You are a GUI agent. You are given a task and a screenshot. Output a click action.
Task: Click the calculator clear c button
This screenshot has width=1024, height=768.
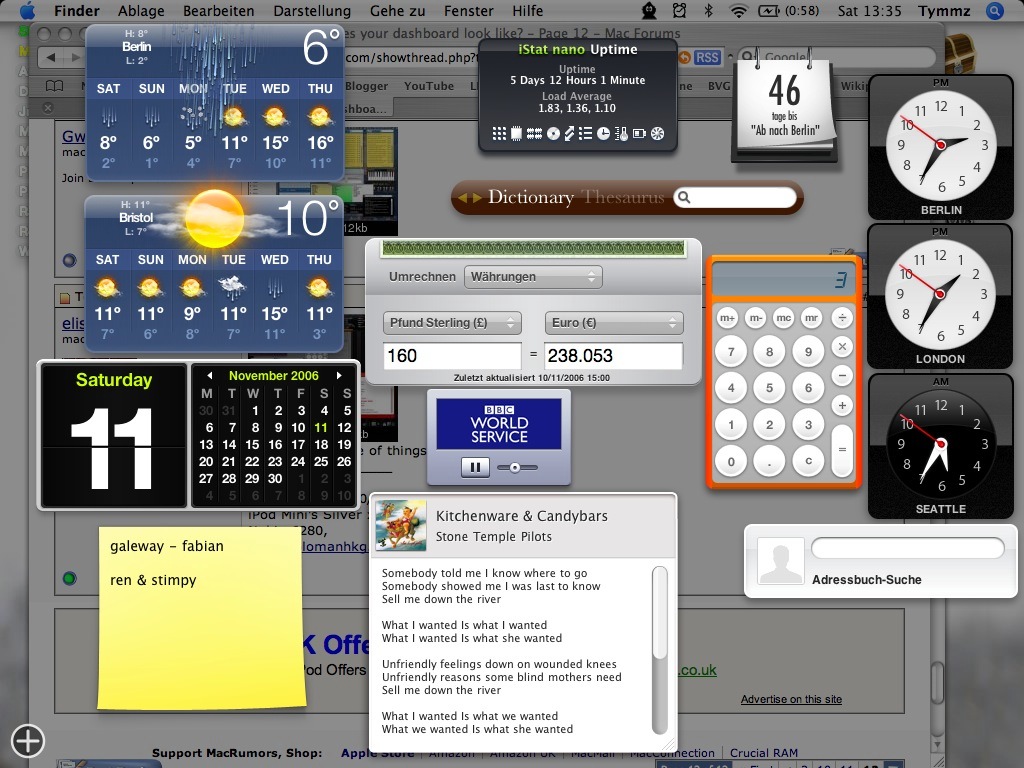point(808,460)
